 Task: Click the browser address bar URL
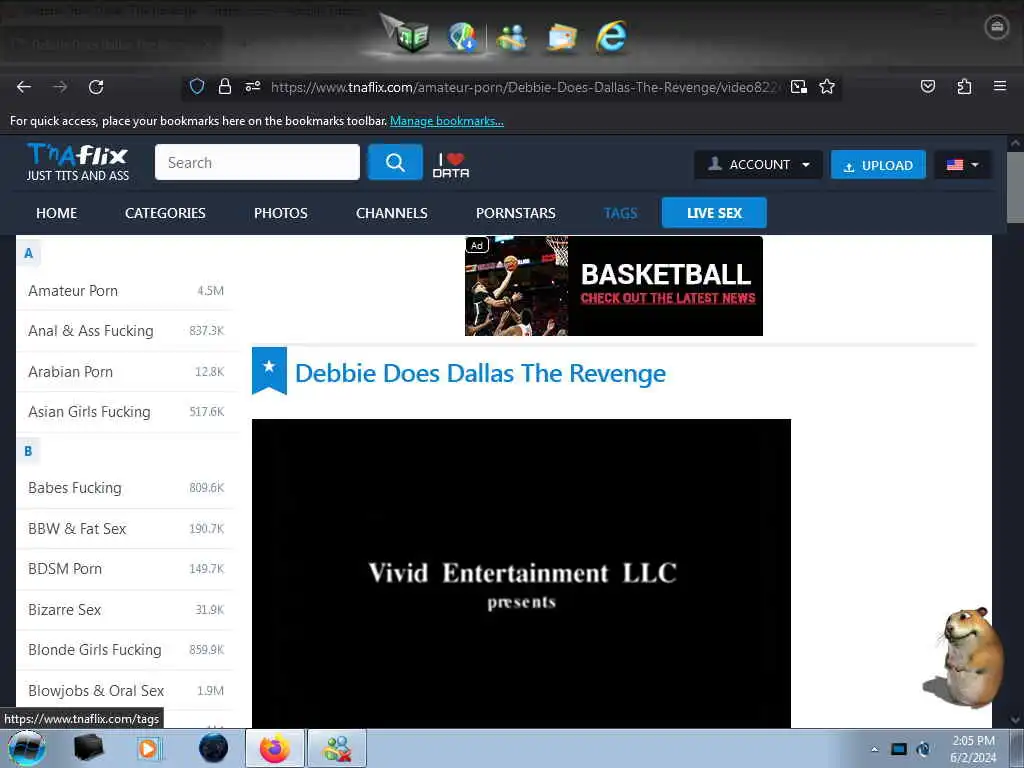pos(524,87)
